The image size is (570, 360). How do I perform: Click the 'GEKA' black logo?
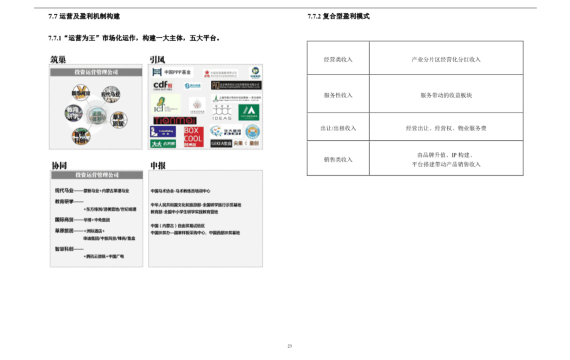tap(221, 143)
